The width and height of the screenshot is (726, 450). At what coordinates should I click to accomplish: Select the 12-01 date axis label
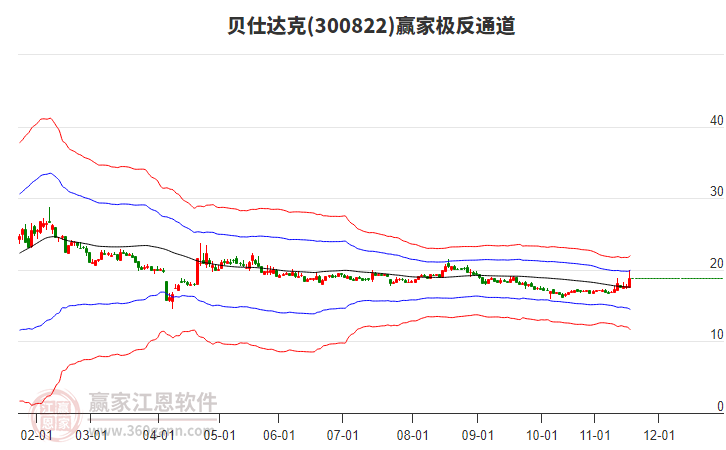(x=659, y=435)
